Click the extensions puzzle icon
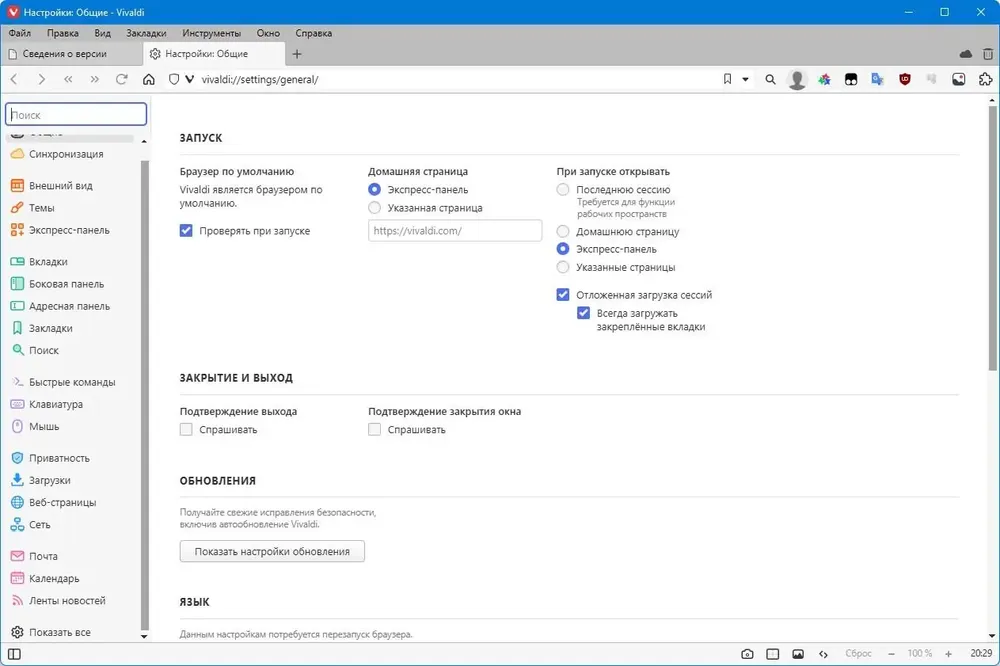Screen dimensions: 1000x666 [985, 79]
